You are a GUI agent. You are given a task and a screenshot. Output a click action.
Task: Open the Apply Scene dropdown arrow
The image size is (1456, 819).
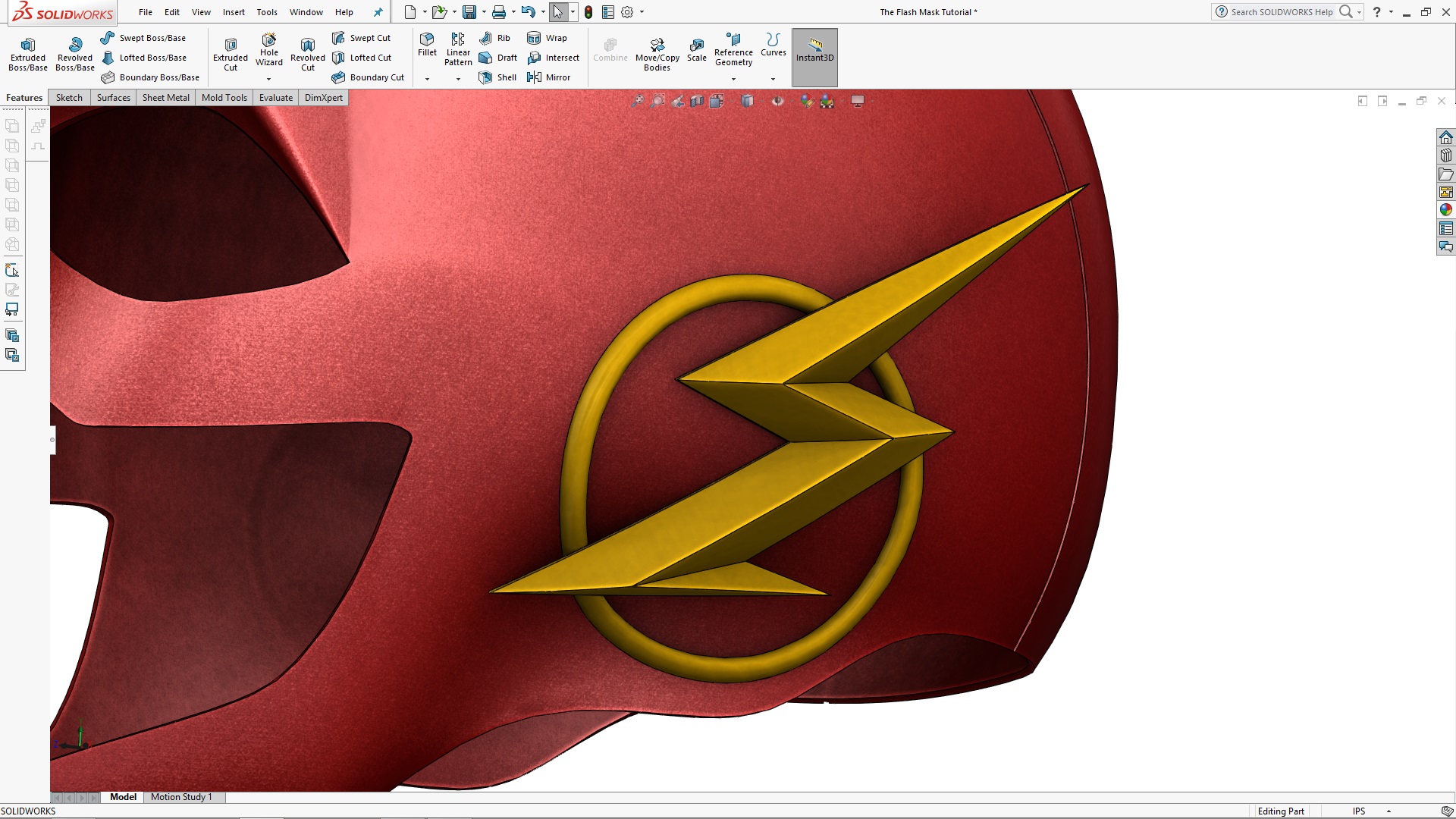(842, 100)
